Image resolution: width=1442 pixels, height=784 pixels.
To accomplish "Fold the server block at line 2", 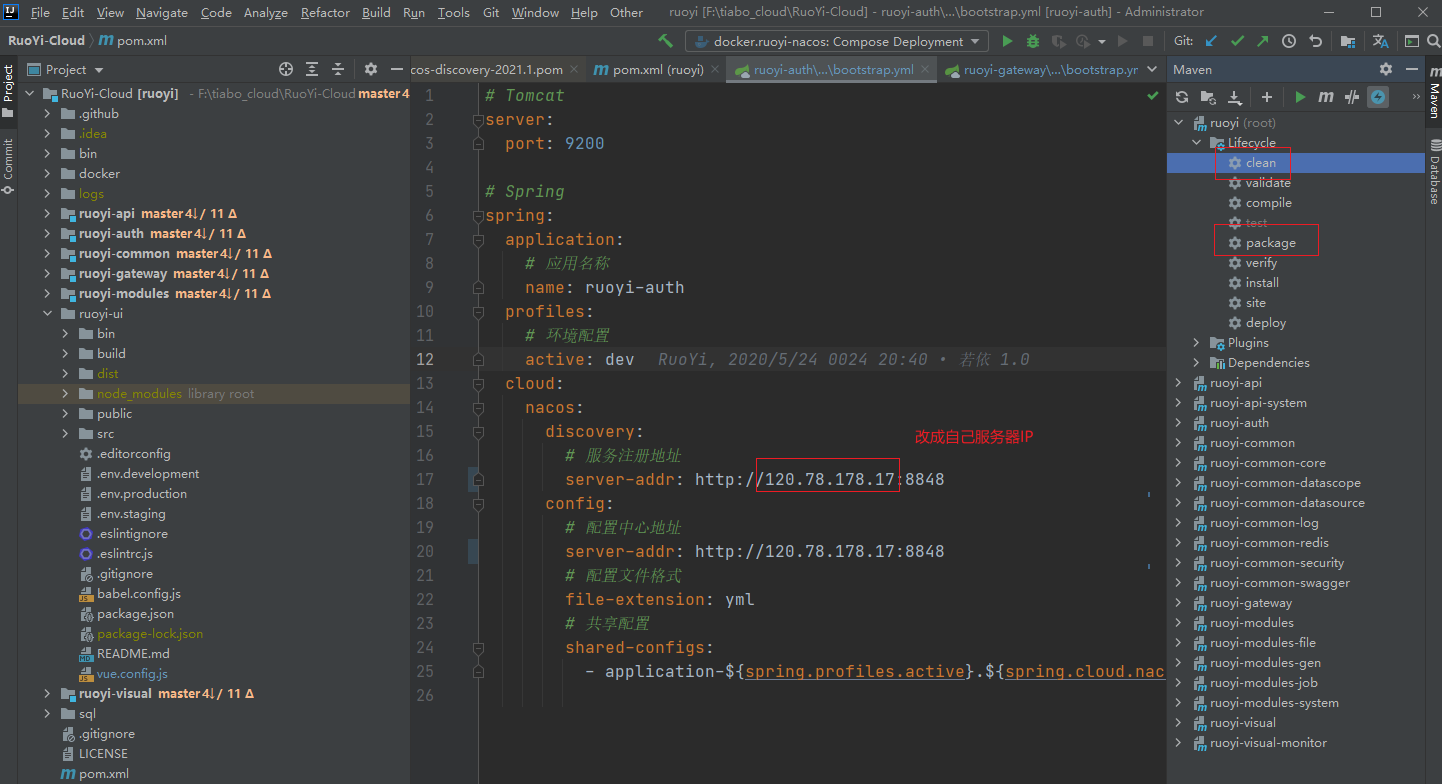I will [478, 119].
